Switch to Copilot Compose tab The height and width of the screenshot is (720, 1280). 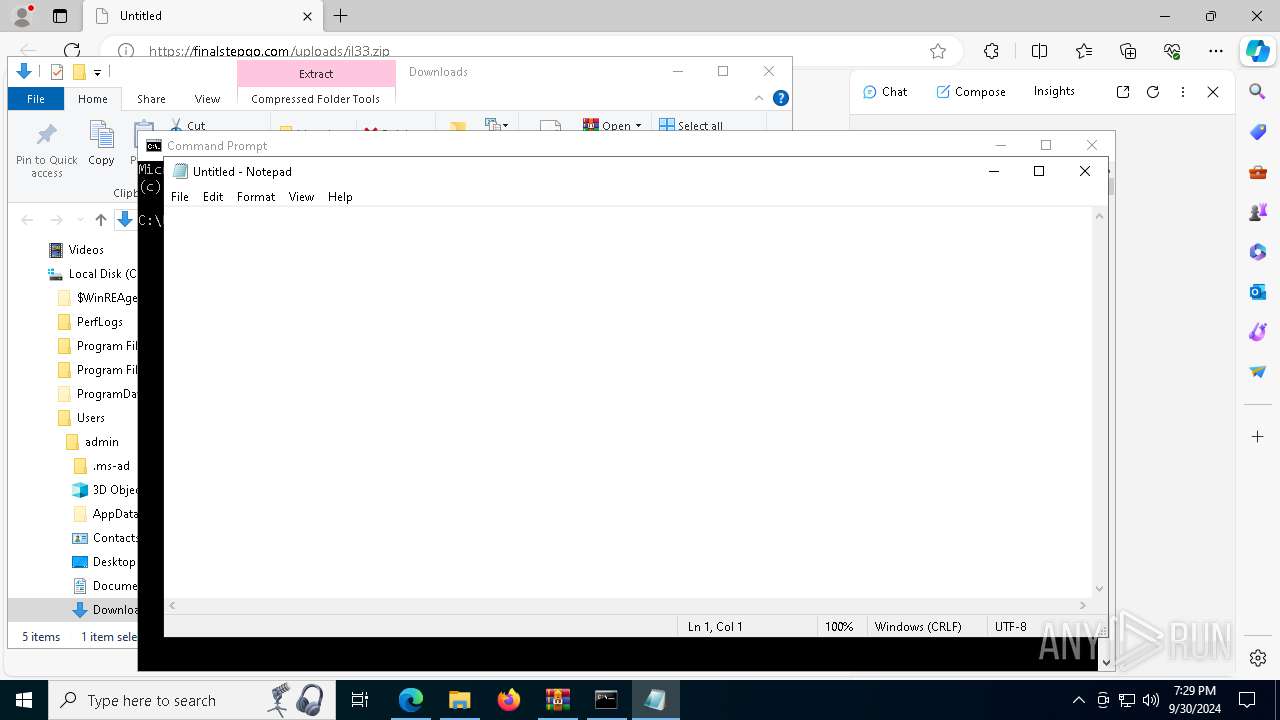click(971, 91)
